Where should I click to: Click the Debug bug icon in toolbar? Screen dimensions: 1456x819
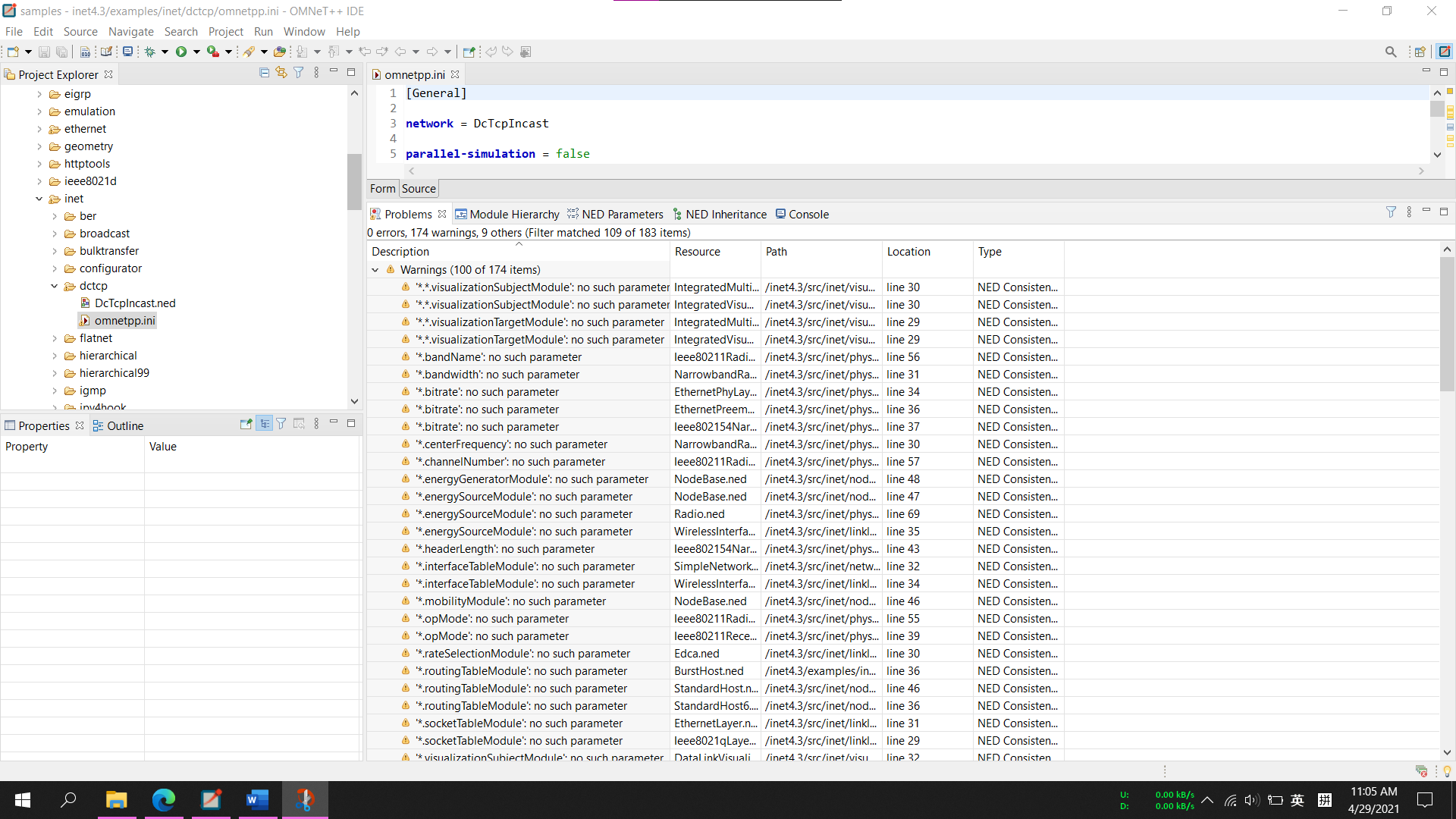(x=150, y=52)
